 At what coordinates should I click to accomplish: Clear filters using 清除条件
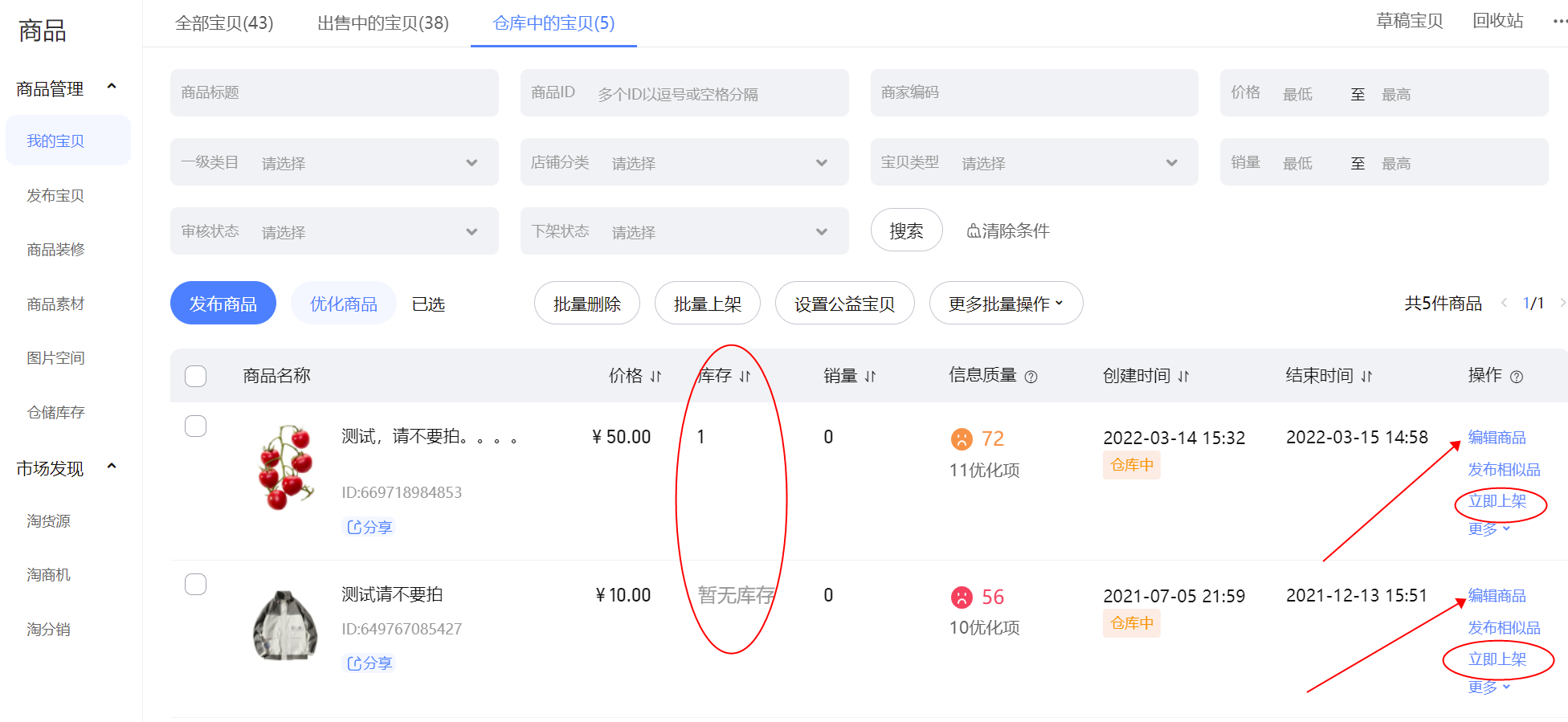tap(1008, 230)
